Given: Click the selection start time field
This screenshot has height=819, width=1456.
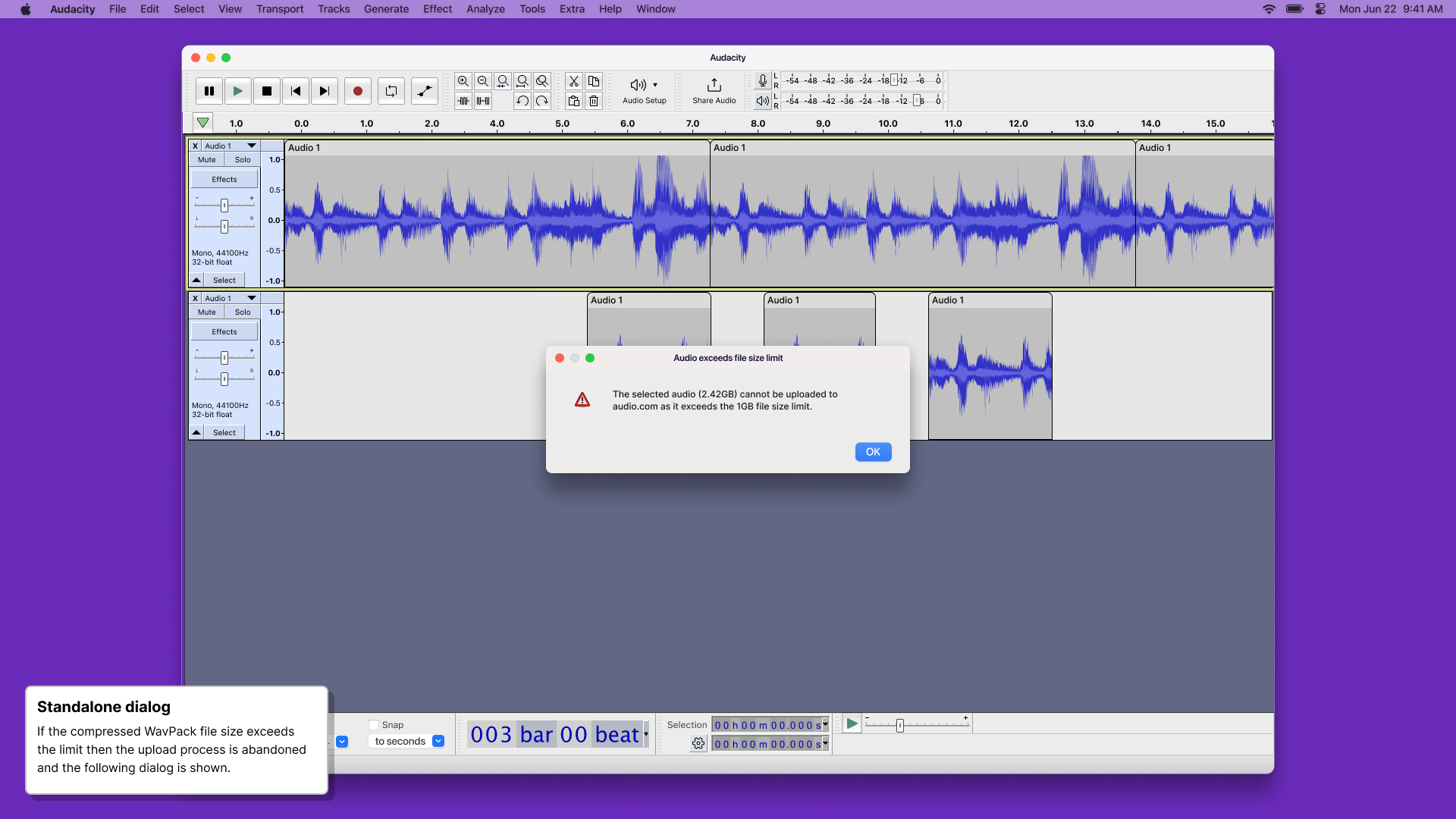Looking at the screenshot, I should 766,724.
